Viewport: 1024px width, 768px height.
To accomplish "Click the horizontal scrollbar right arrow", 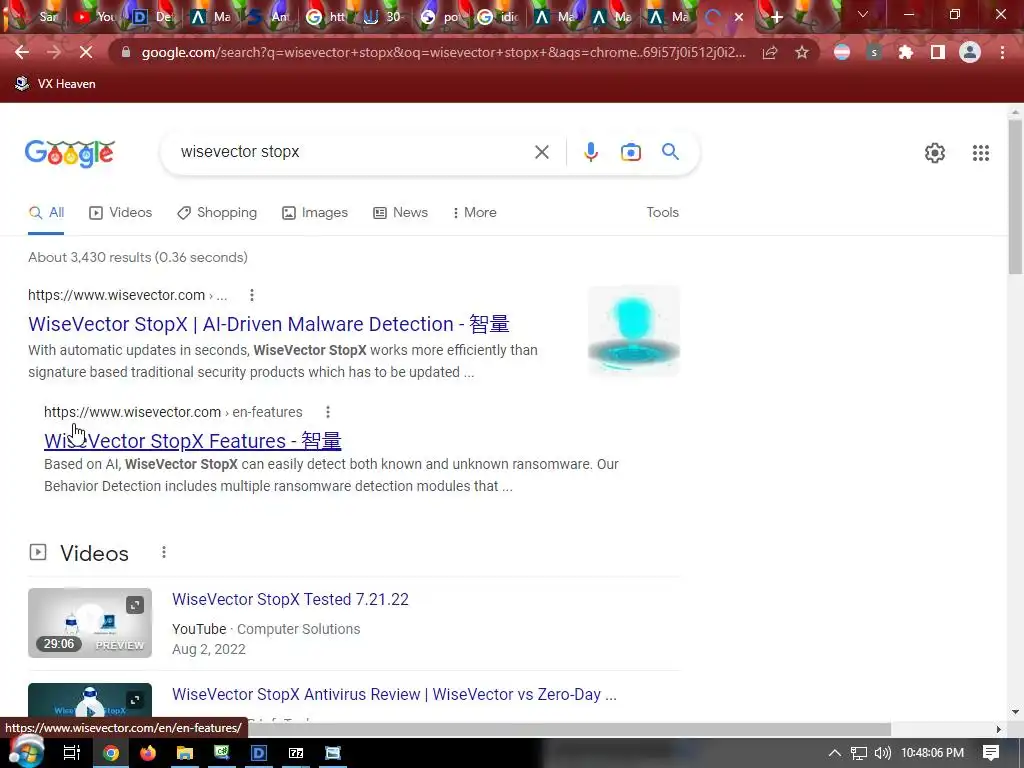I will 999,729.
